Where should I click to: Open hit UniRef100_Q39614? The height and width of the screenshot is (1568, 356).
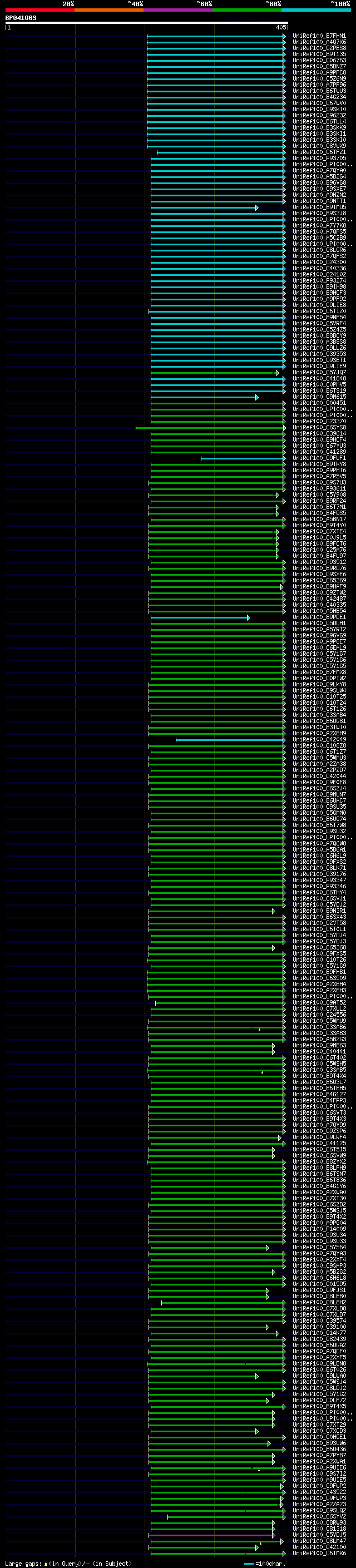[319, 433]
